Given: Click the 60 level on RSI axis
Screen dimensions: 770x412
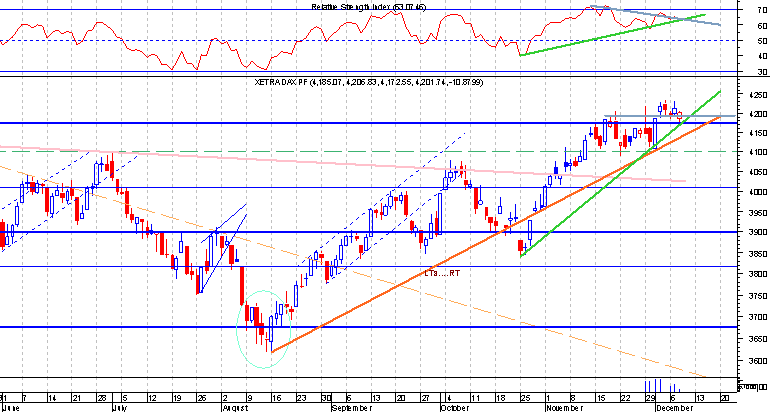Looking at the screenshot, I should 763,26.
